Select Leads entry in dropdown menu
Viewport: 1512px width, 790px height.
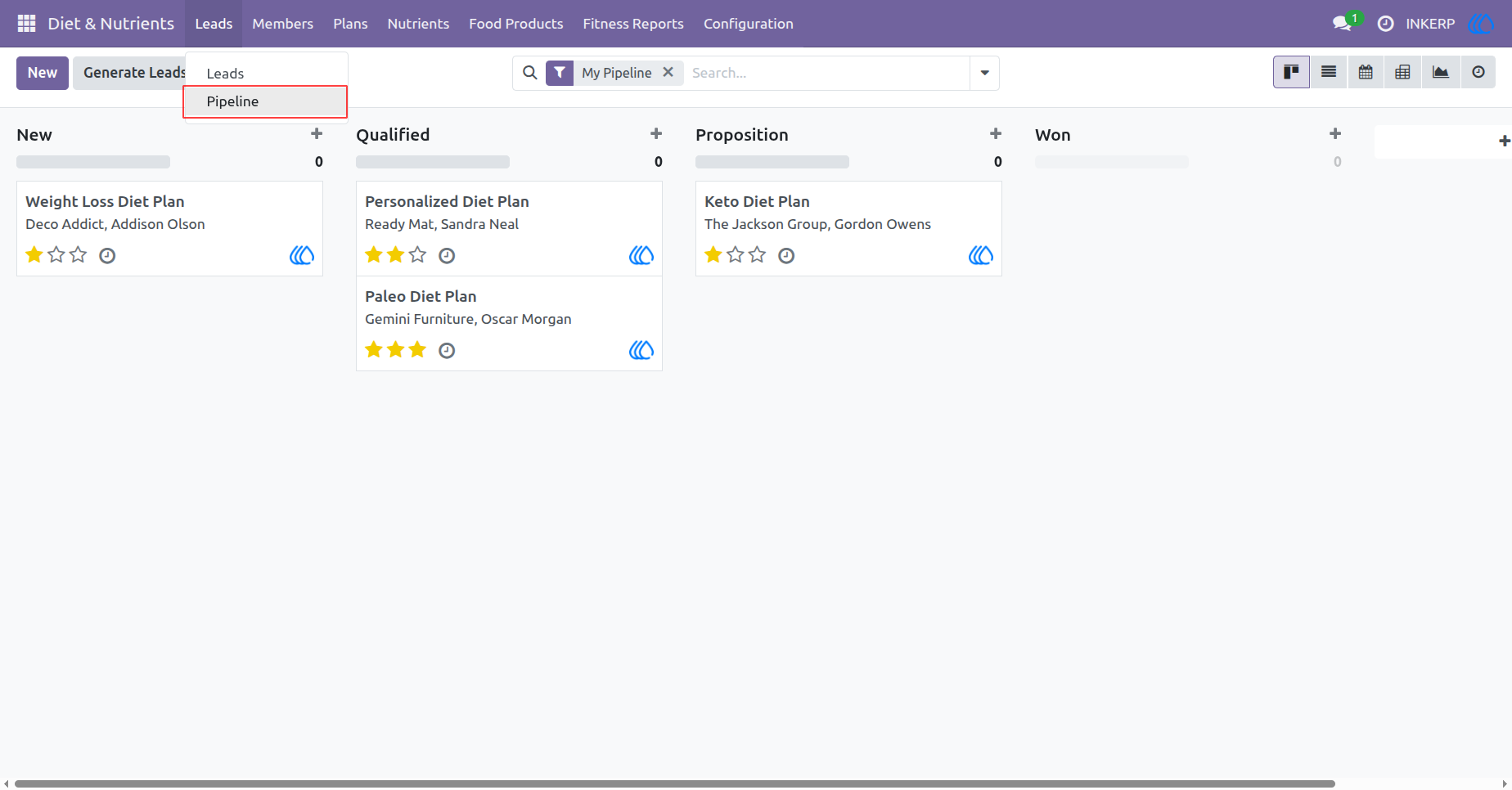265,74
